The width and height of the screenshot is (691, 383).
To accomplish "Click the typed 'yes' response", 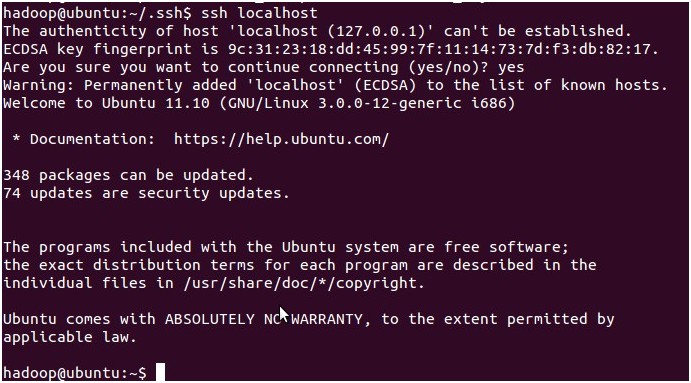I will [x=511, y=67].
